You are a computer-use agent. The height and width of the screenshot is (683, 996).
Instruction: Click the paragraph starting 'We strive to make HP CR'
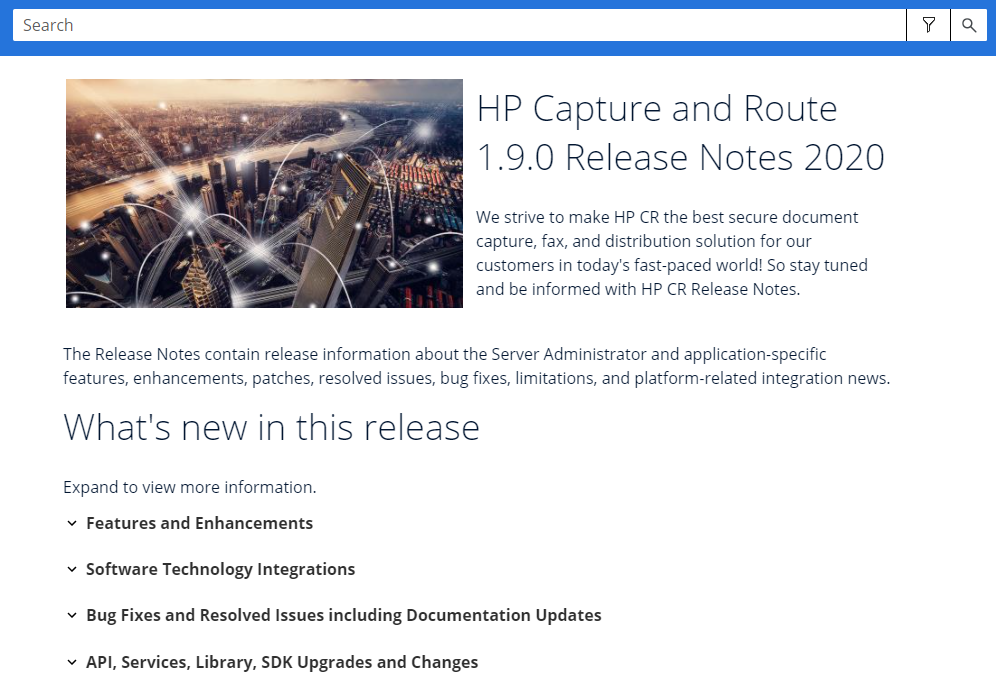pos(672,253)
